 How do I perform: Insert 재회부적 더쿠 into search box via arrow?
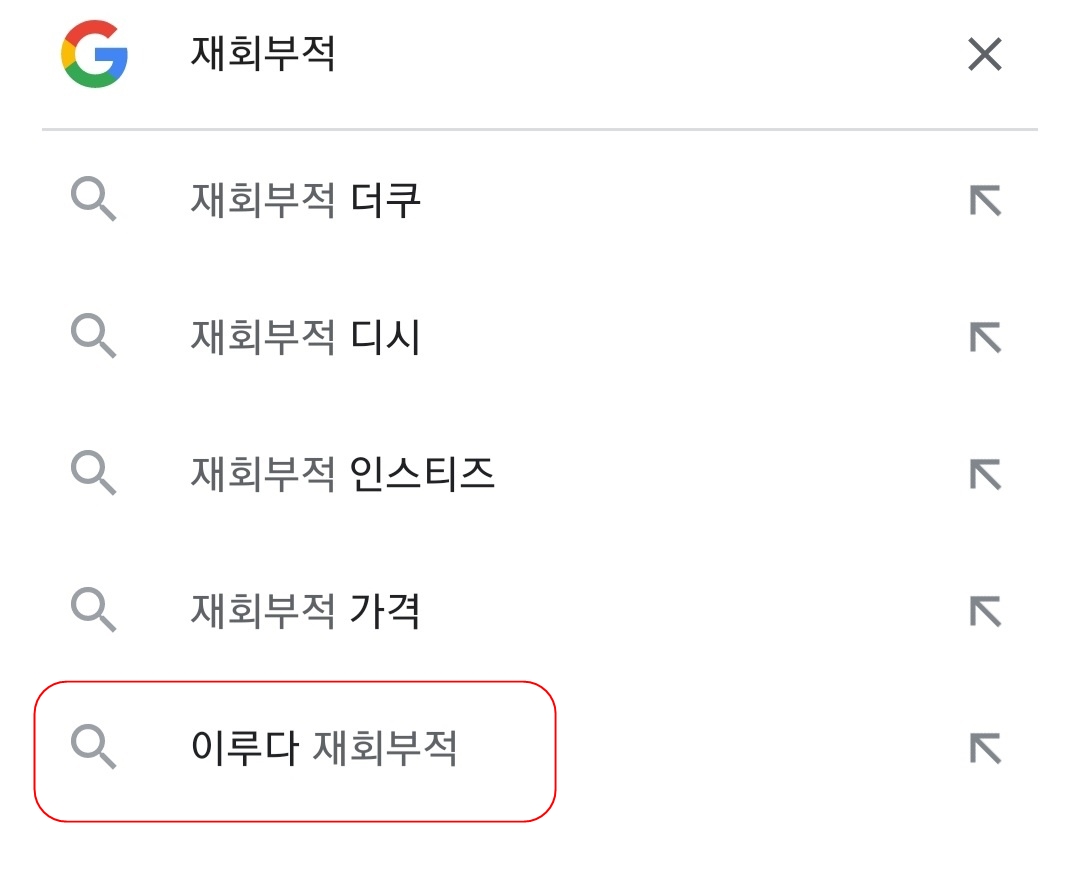tap(985, 202)
